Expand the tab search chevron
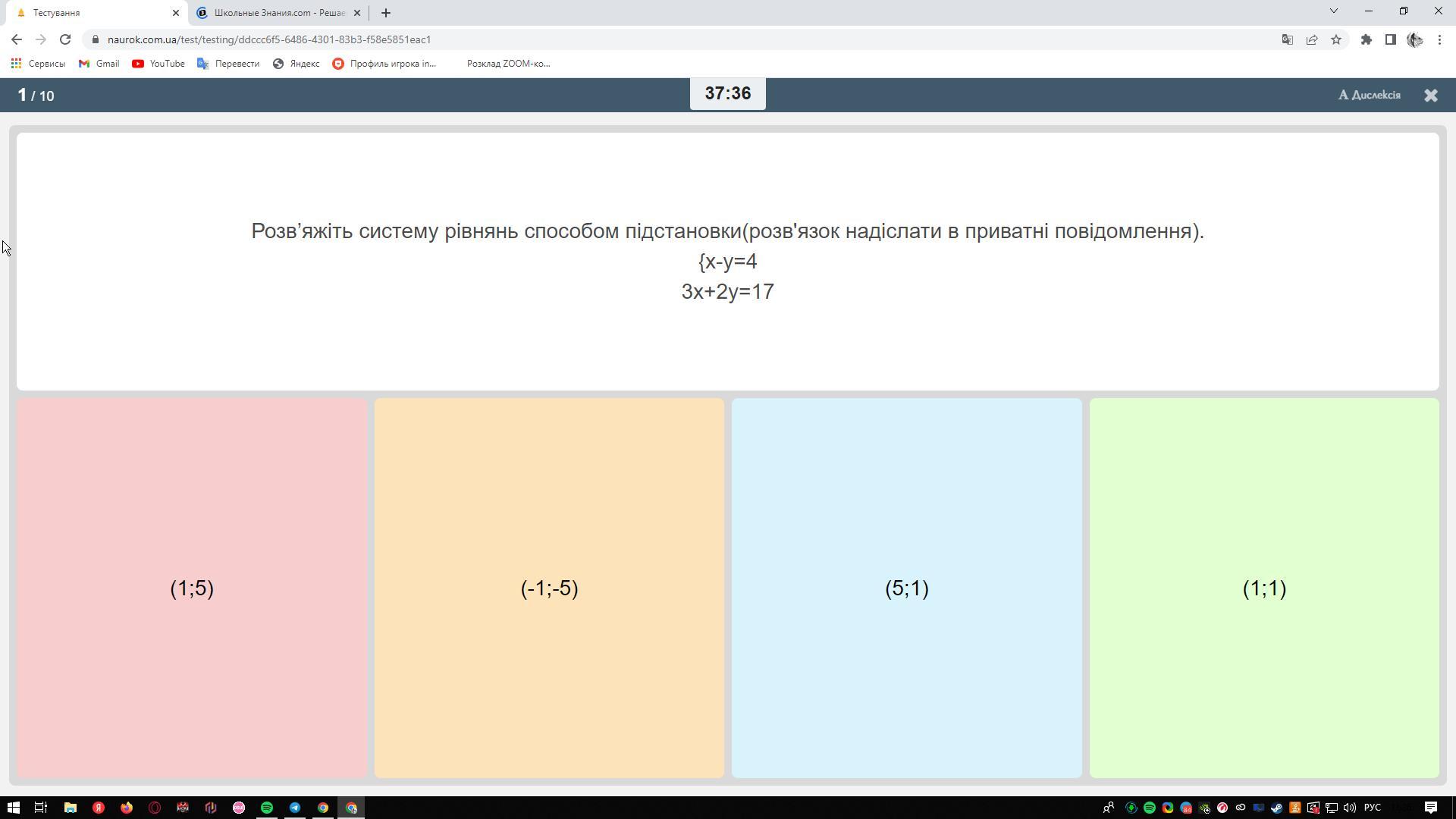Screen dimensions: 1456x819 [x=1333, y=11]
